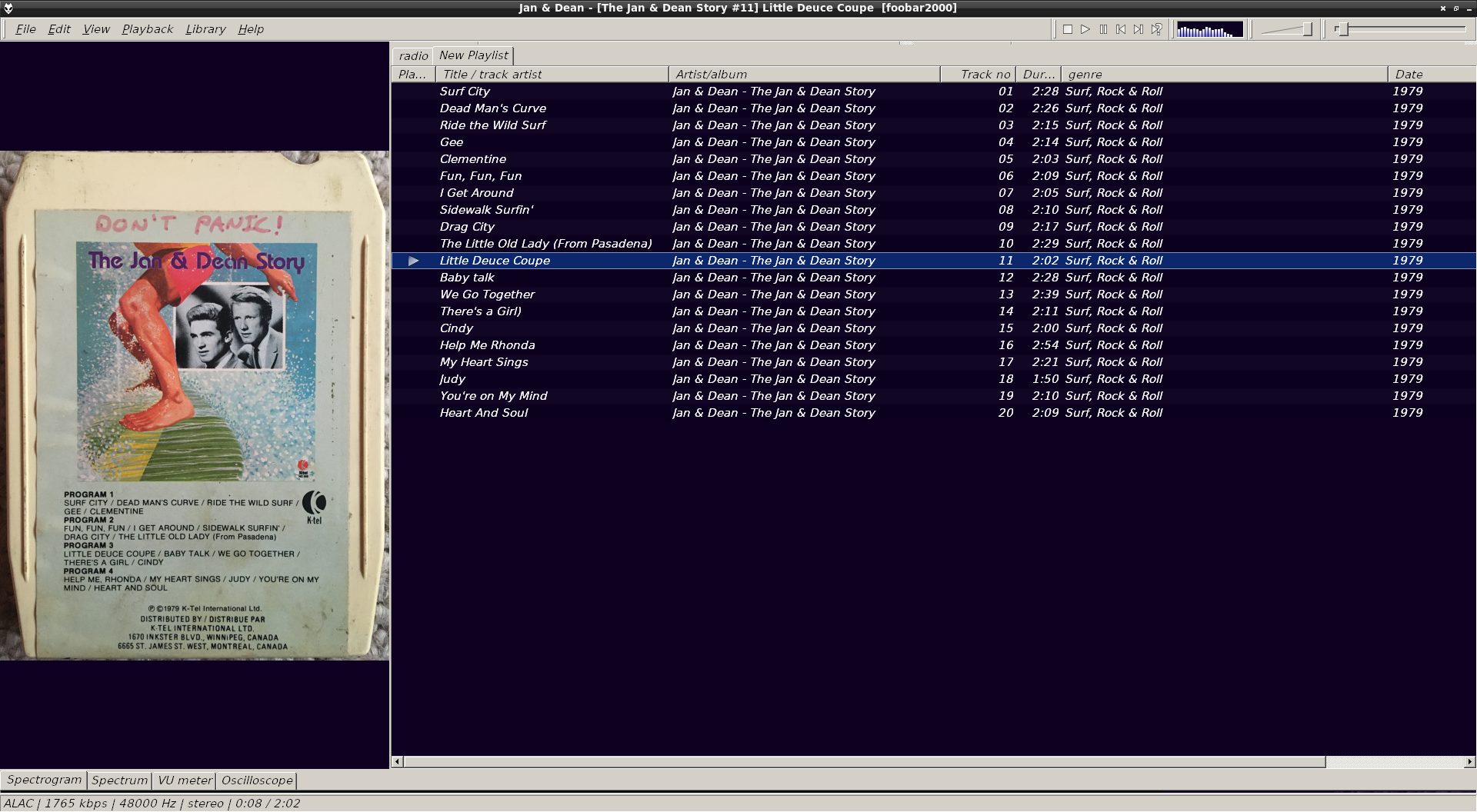Open the Help menu
The width and height of the screenshot is (1477, 812).
pyautogui.click(x=251, y=29)
